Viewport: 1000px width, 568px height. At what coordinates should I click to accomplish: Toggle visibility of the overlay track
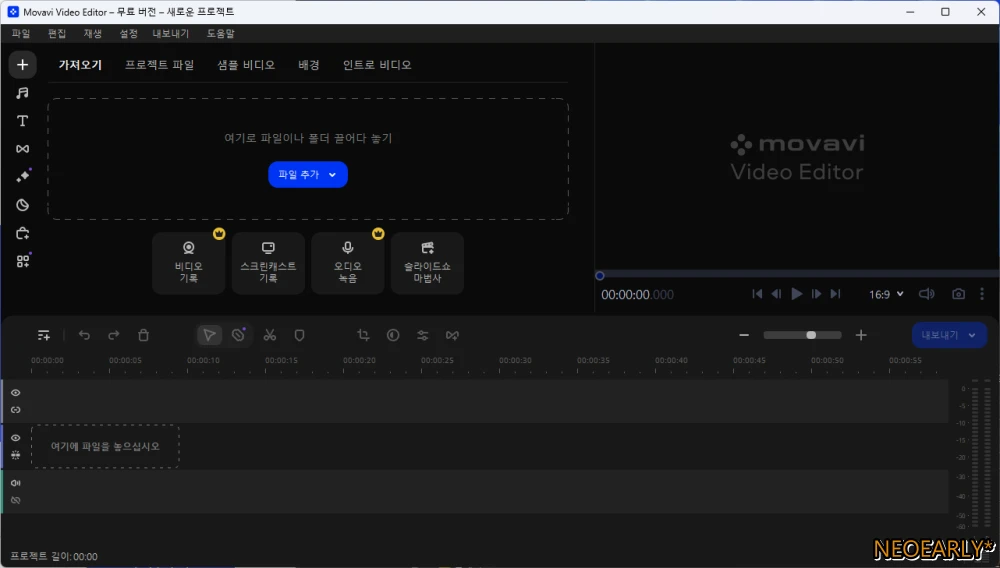[x=16, y=393]
